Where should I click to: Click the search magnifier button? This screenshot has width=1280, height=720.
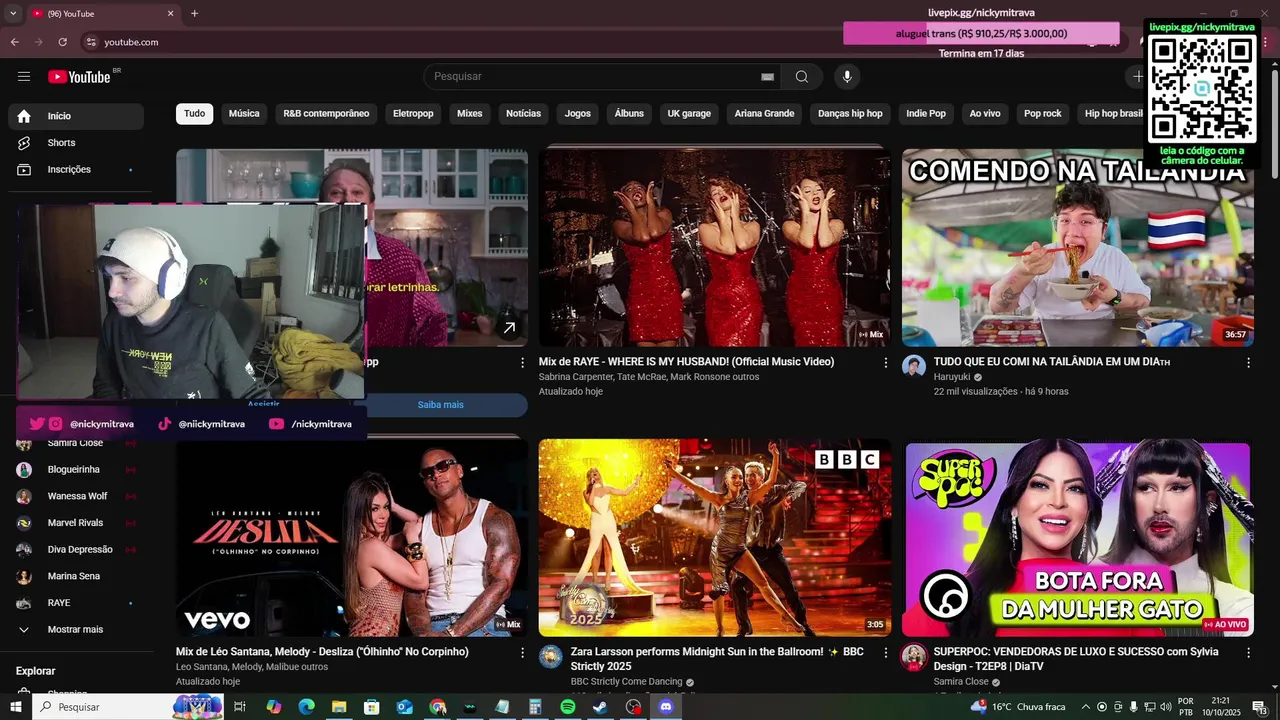802,77
